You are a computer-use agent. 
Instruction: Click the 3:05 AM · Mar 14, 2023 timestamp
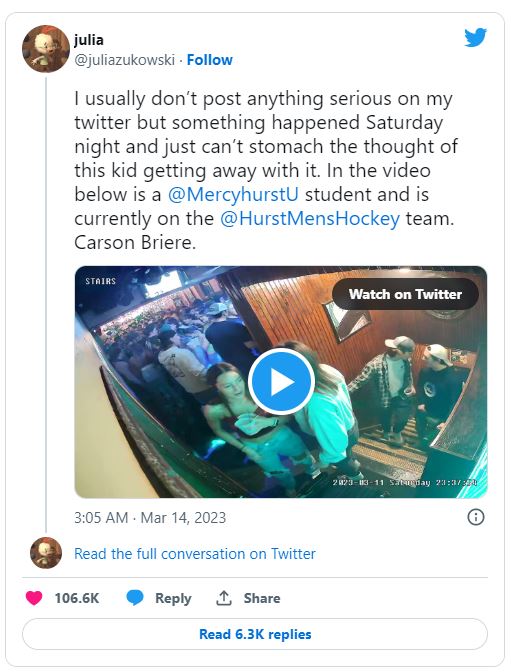coord(150,518)
